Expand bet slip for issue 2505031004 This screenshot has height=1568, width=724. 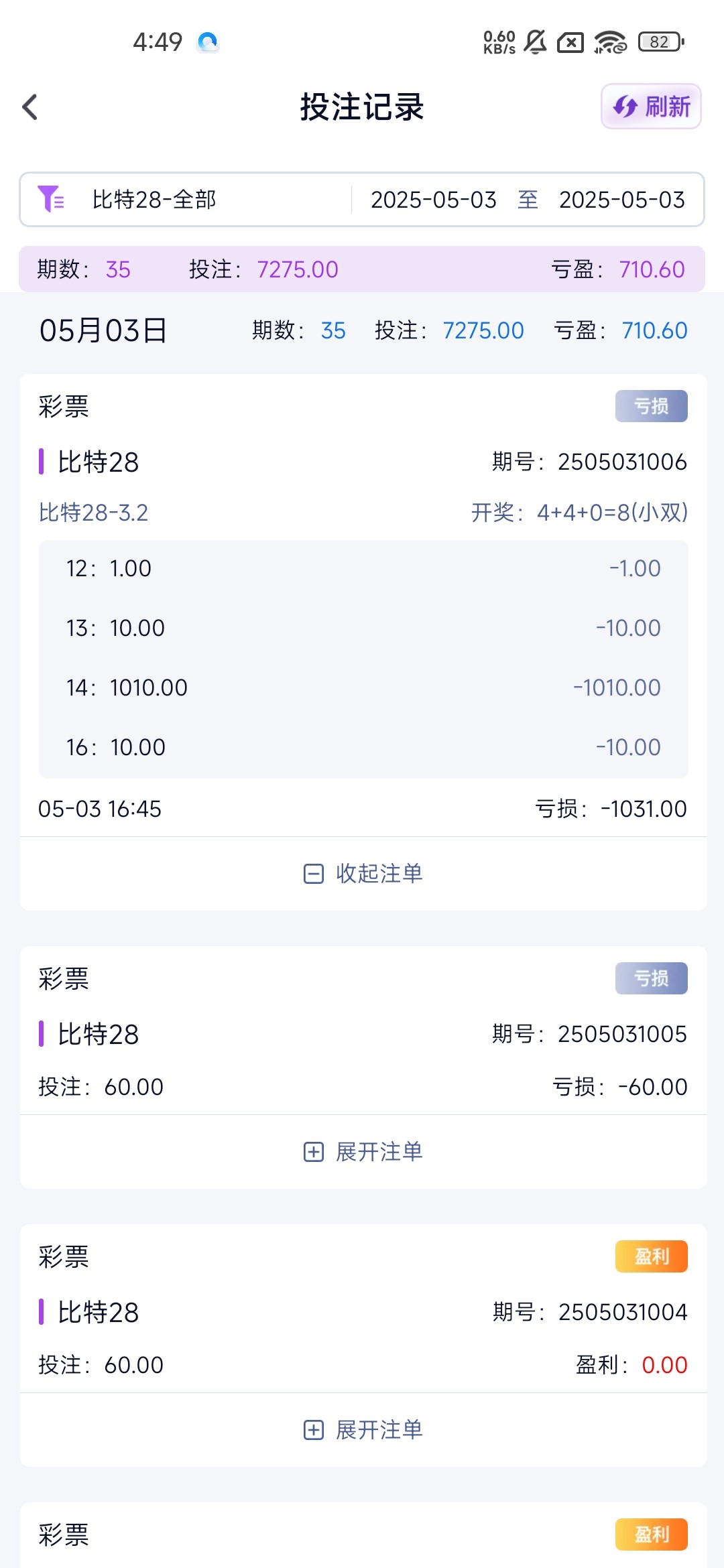(x=379, y=1429)
